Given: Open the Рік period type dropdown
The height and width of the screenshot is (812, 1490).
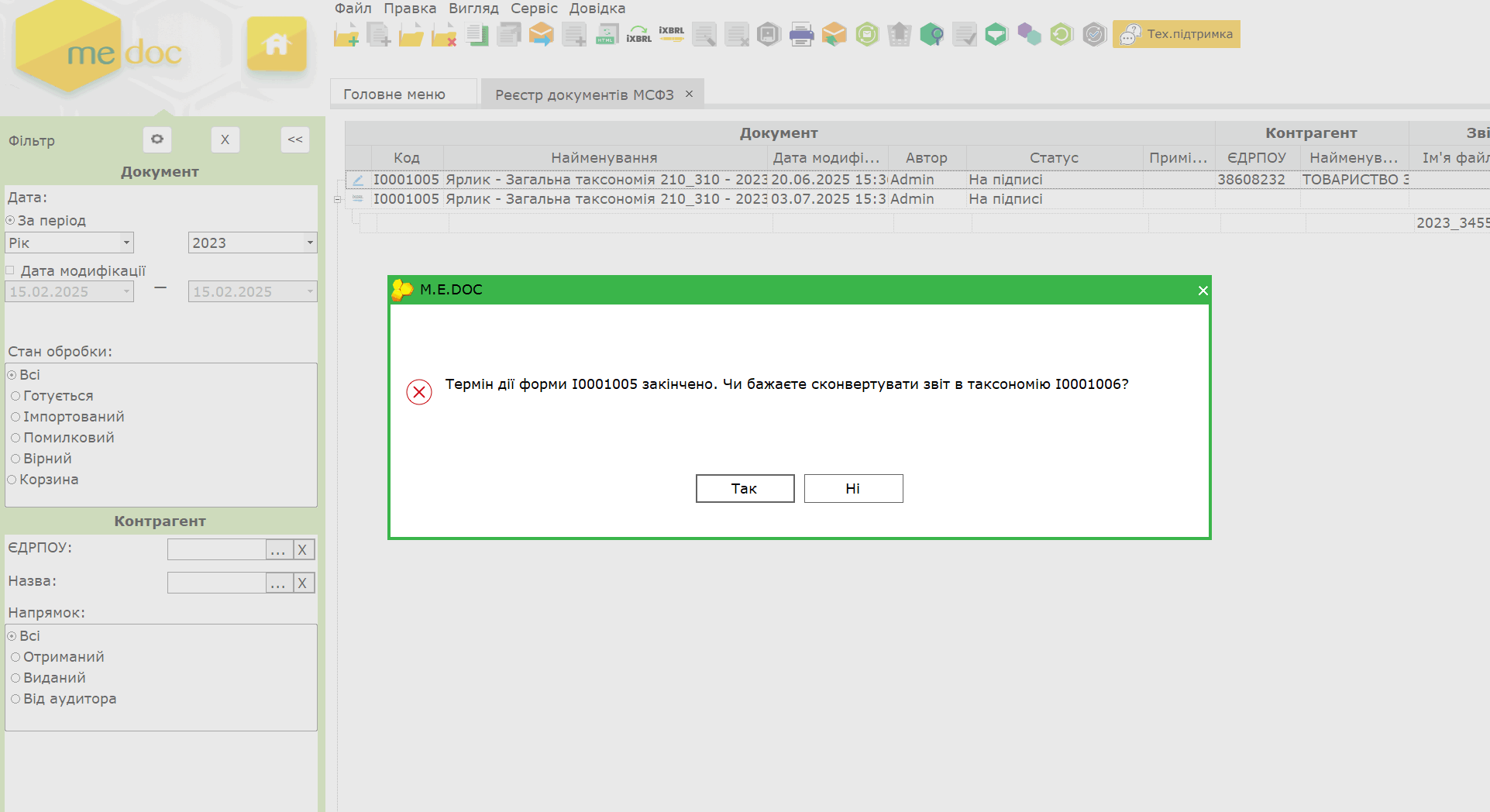Looking at the screenshot, I should (70, 243).
